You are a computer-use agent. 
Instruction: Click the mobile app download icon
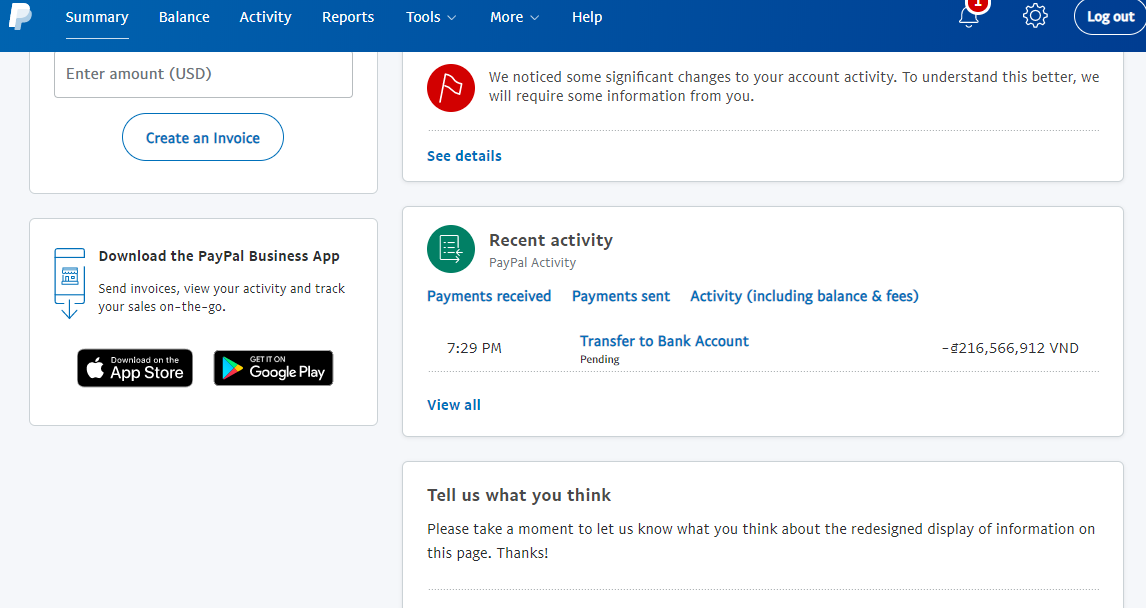(x=69, y=283)
